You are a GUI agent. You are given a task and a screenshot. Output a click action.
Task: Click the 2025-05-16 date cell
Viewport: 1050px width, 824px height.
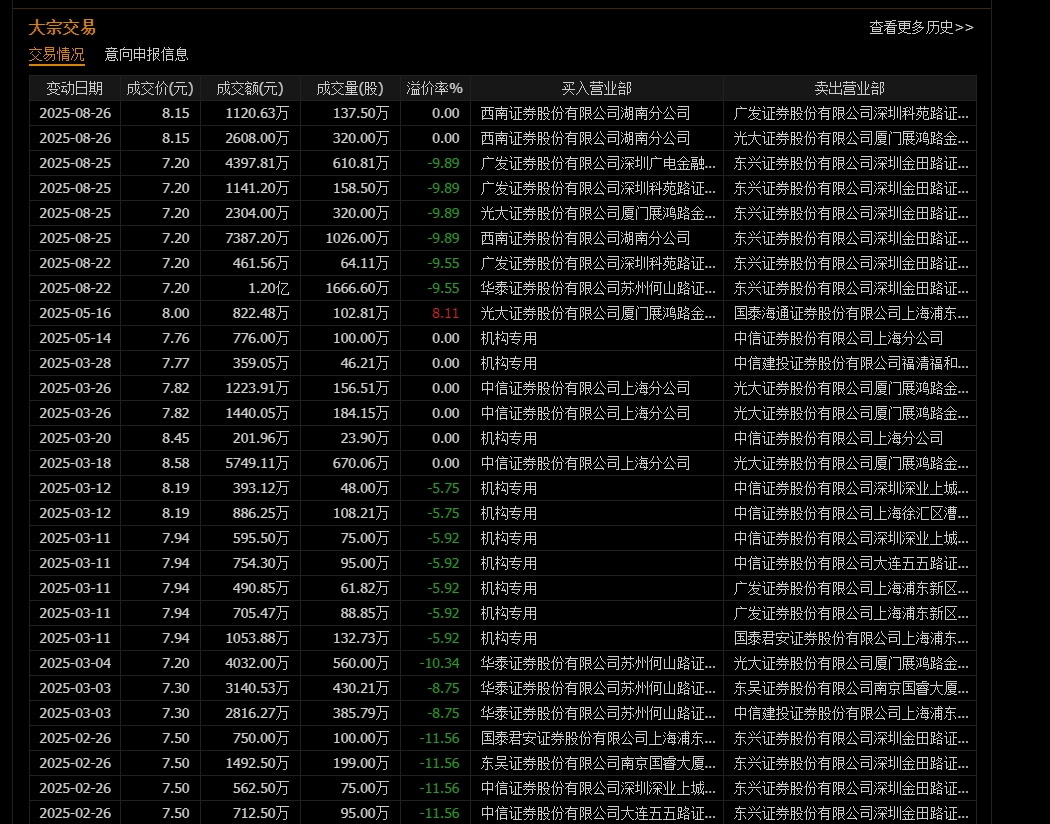[x=75, y=313]
